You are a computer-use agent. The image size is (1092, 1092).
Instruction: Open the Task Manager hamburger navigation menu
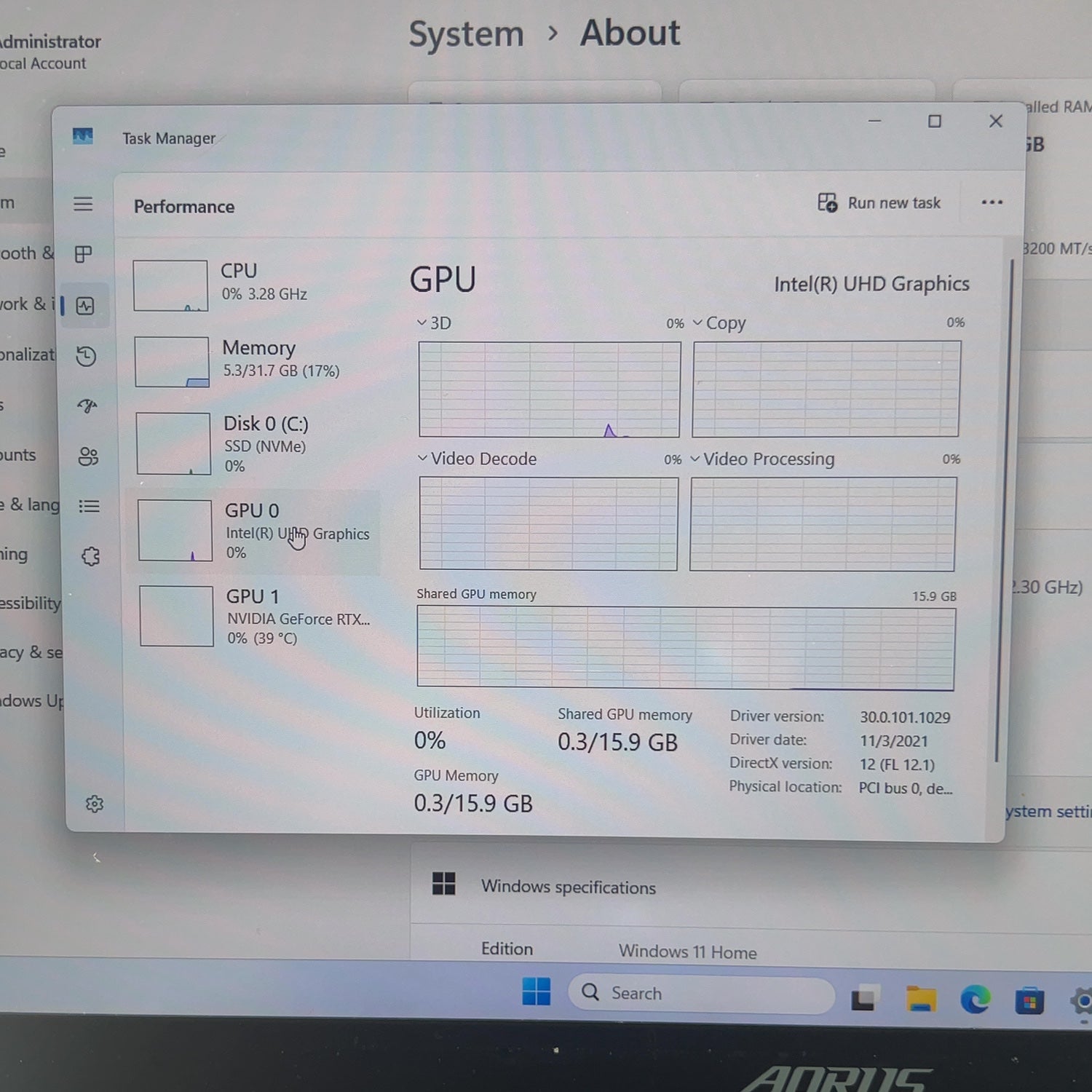click(x=83, y=204)
